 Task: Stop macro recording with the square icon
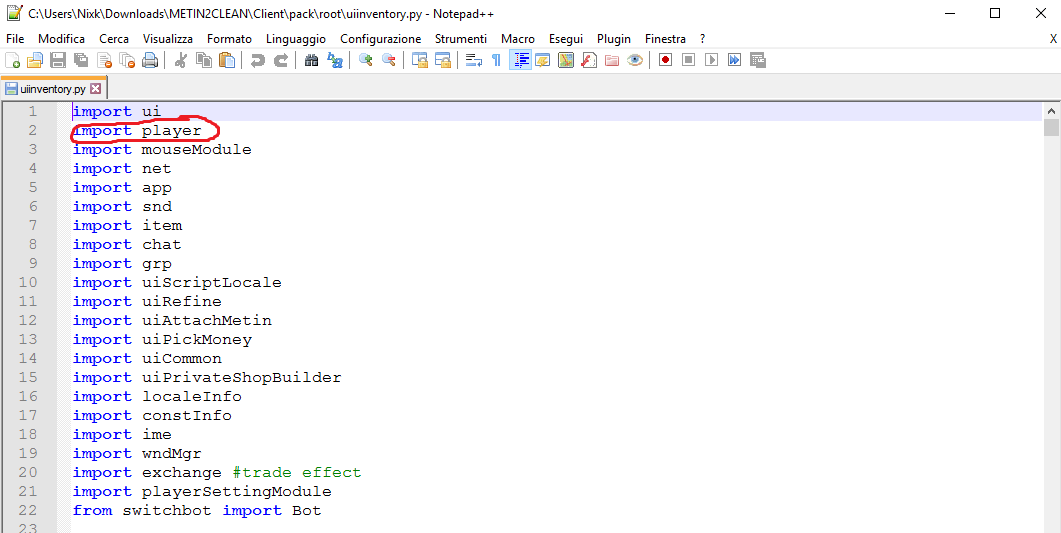click(688, 60)
